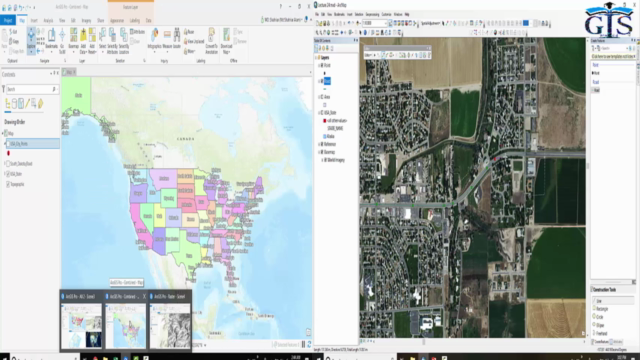Click the Add Data icon in ArcMap toolbar

click(x=358, y=23)
